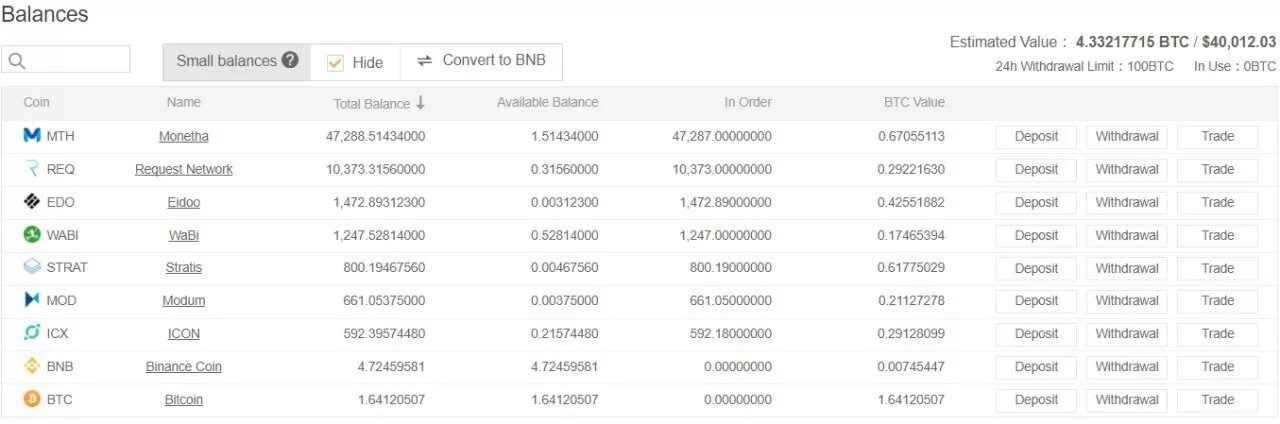The height and width of the screenshot is (424, 1280).
Task: Click the BNB coin icon
Action: pos(32,366)
